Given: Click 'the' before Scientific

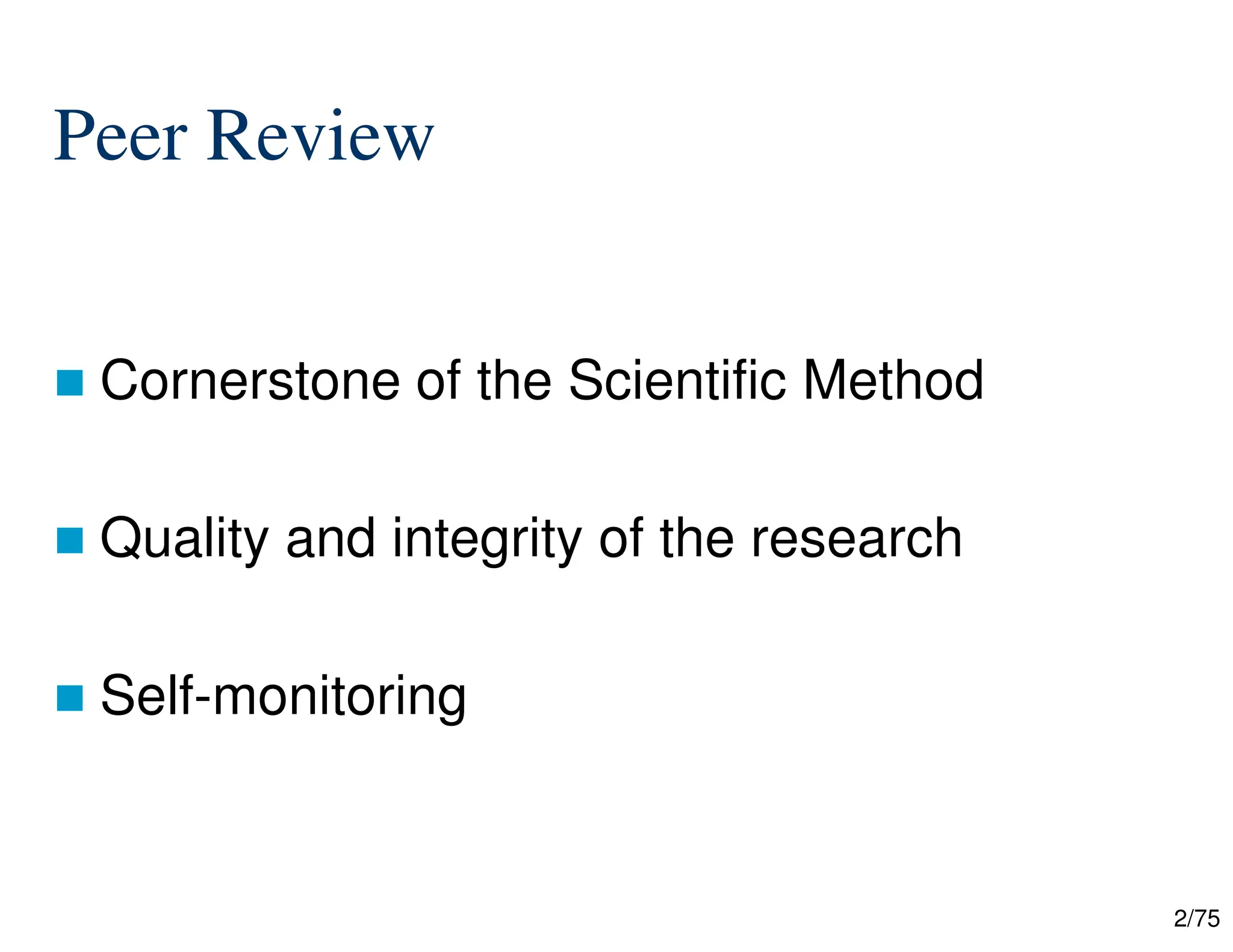Looking at the screenshot, I should click(514, 379).
